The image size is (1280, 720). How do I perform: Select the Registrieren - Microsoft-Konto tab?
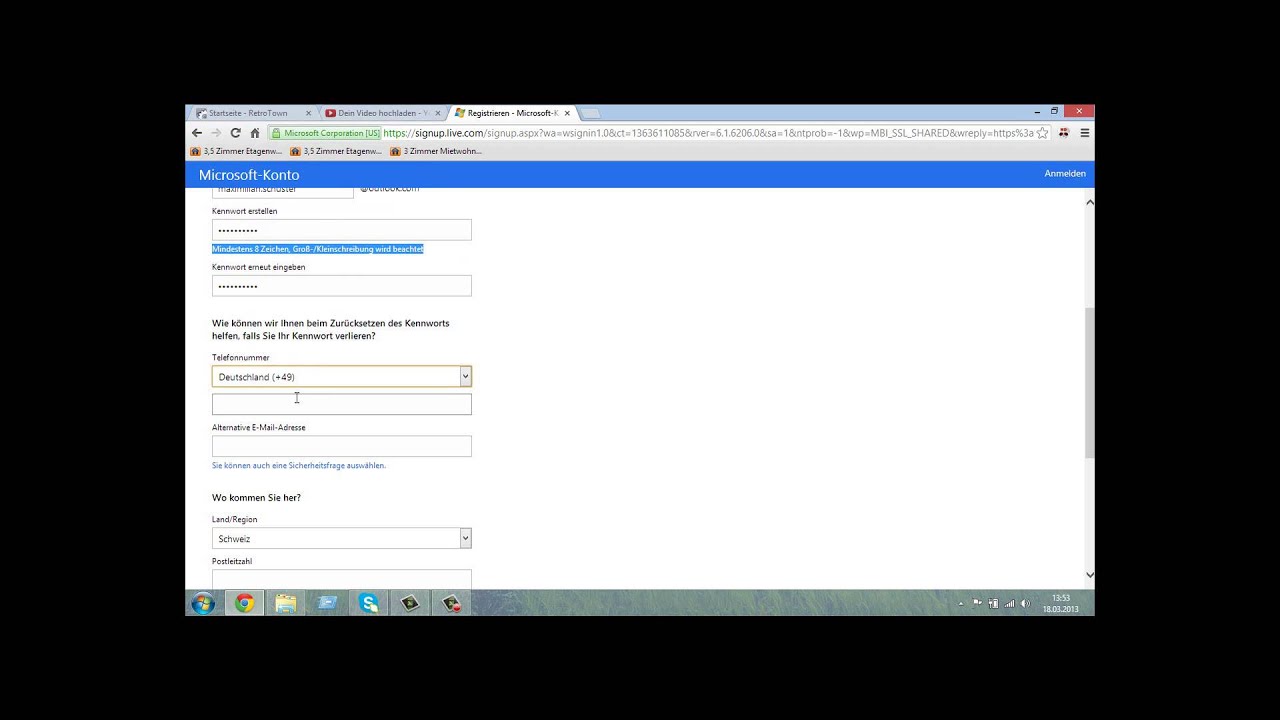(512, 113)
